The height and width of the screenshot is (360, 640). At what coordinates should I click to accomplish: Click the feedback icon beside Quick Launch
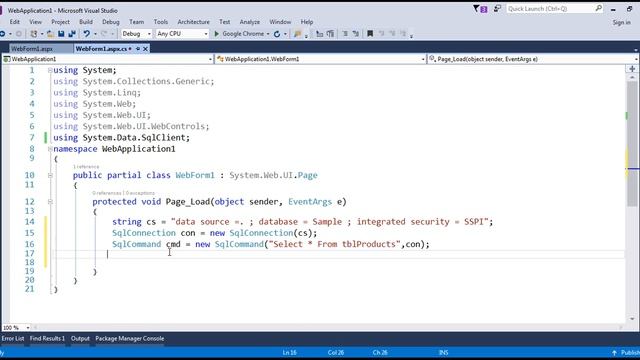click(x=497, y=9)
